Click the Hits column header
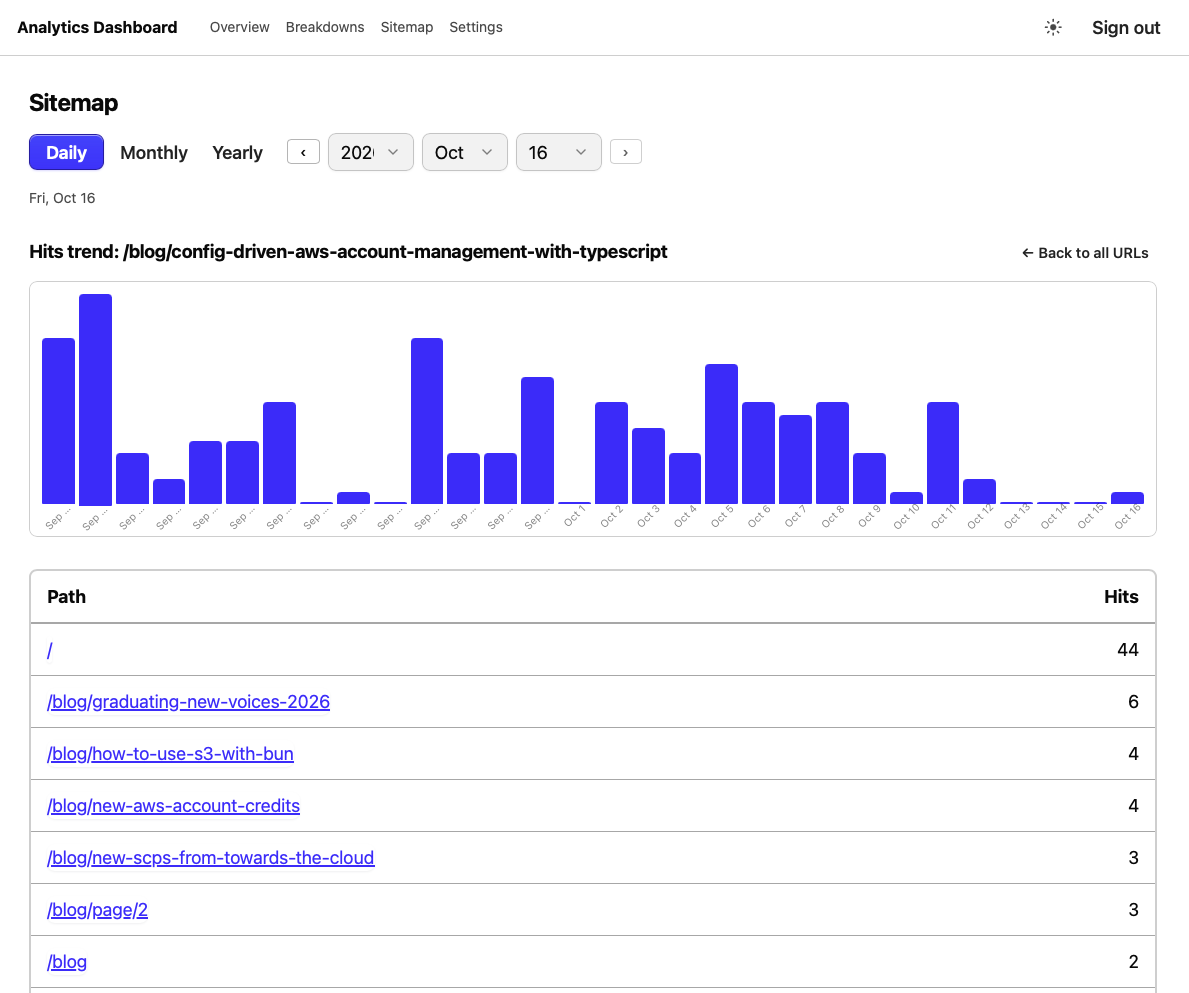Viewport: 1189px width, 993px height. [1122, 597]
